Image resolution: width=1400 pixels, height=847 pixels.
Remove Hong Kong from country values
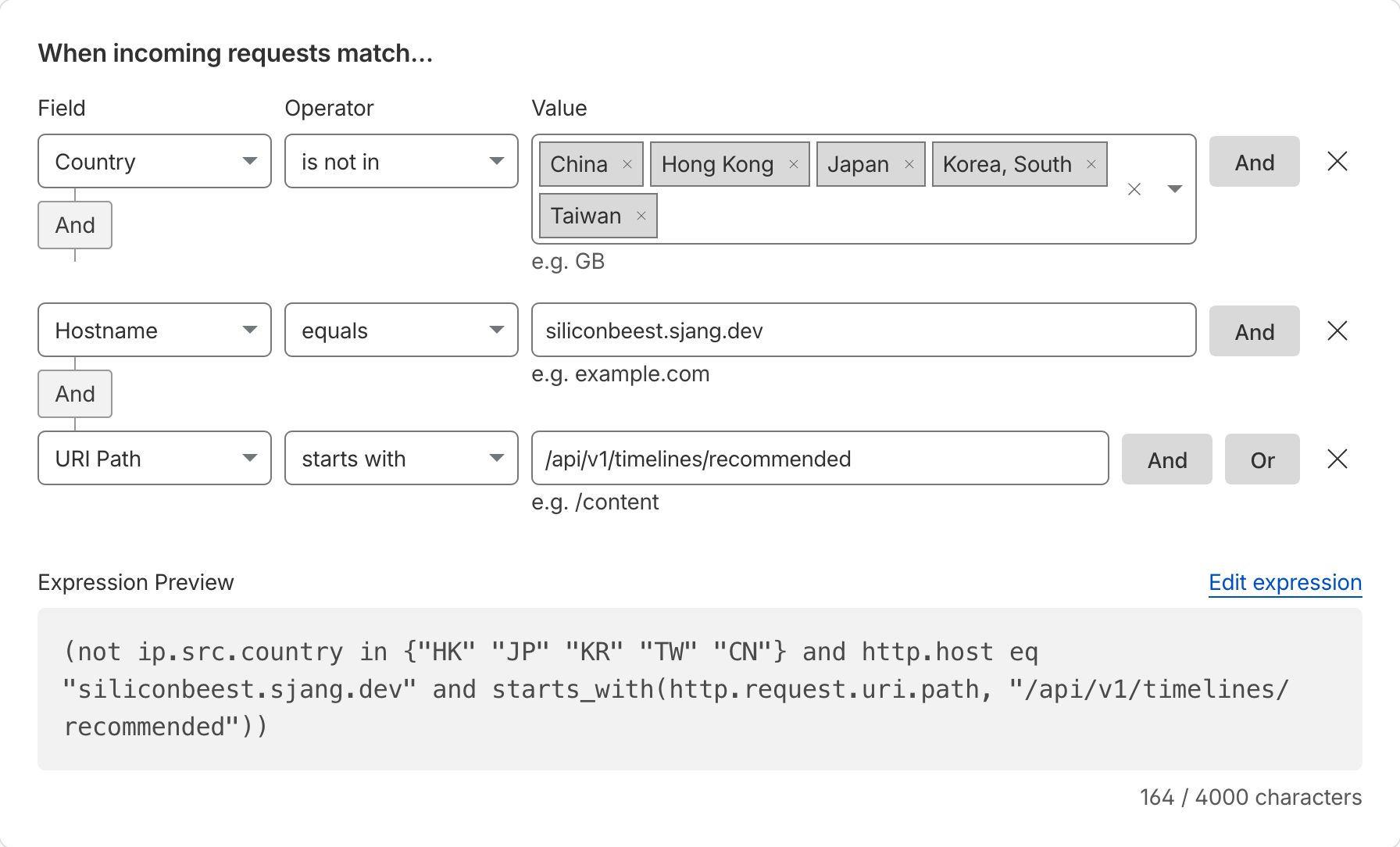click(794, 164)
